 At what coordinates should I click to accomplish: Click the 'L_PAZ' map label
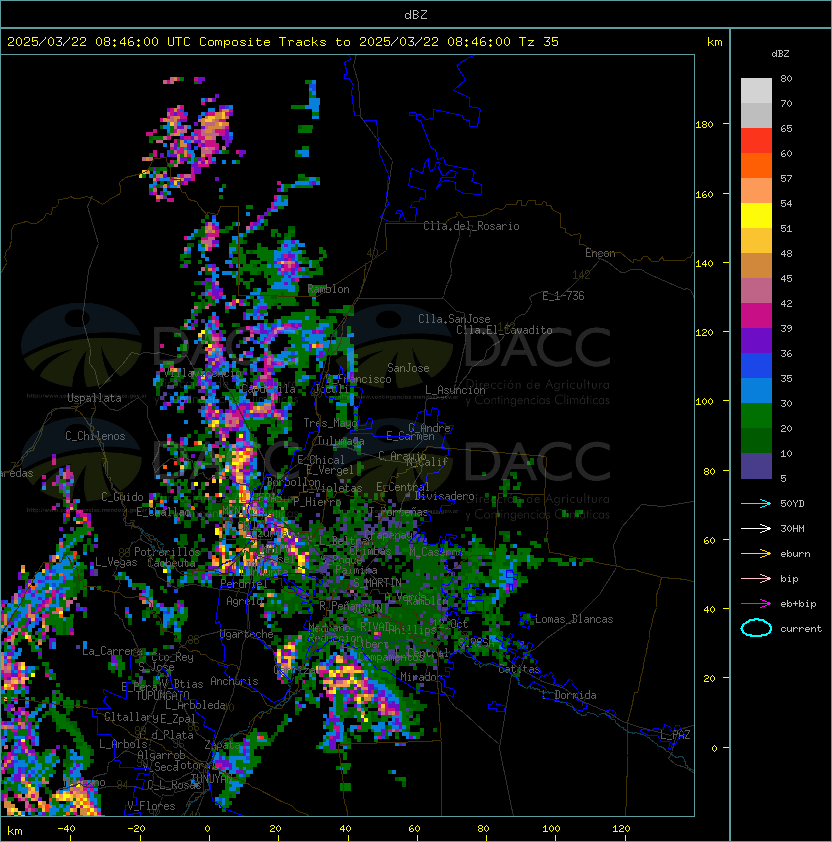675,735
